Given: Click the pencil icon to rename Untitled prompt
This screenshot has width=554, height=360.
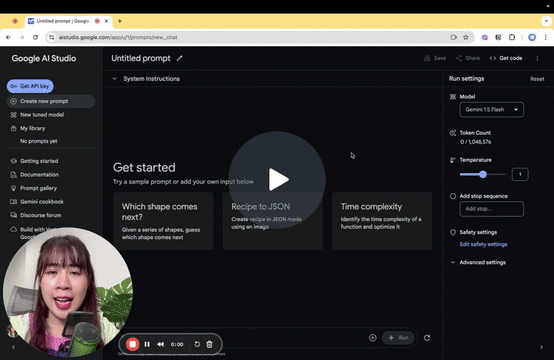Looking at the screenshot, I should click(x=179, y=58).
